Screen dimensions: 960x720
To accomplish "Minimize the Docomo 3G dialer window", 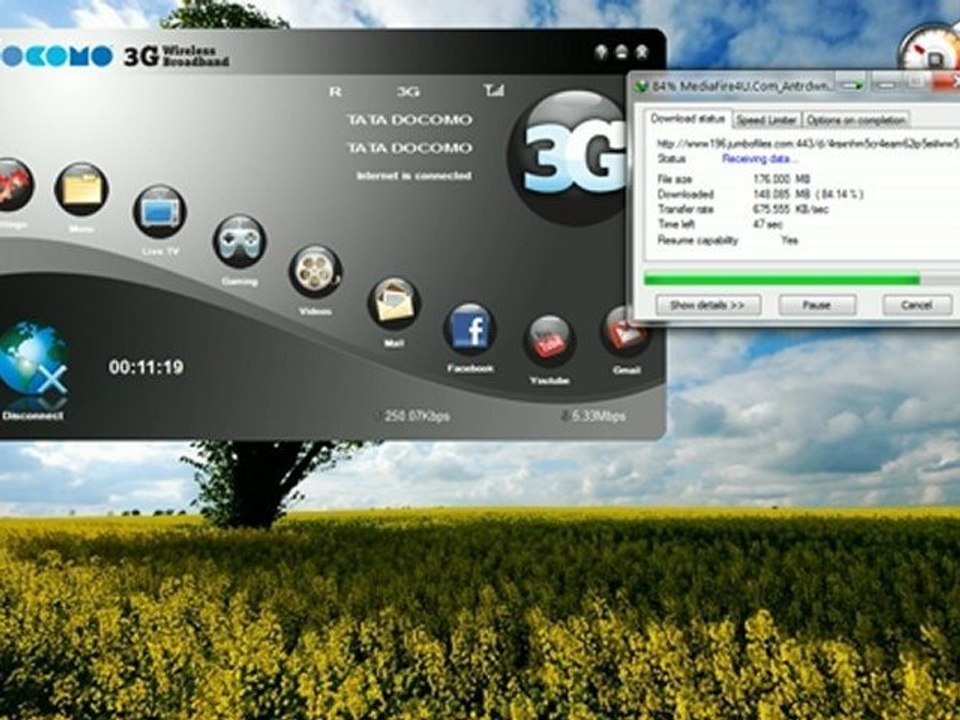I will 621,52.
